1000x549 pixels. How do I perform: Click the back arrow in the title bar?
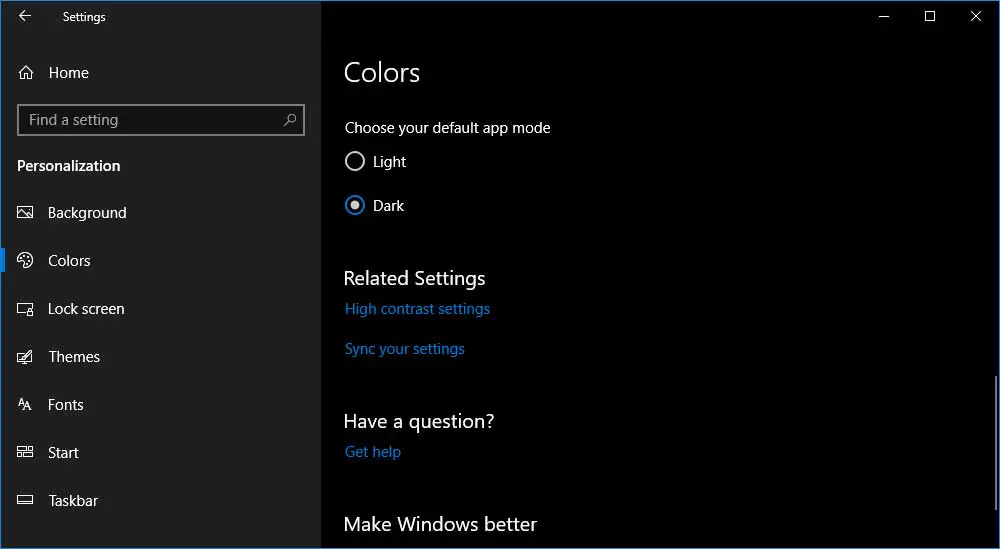pyautogui.click(x=25, y=16)
